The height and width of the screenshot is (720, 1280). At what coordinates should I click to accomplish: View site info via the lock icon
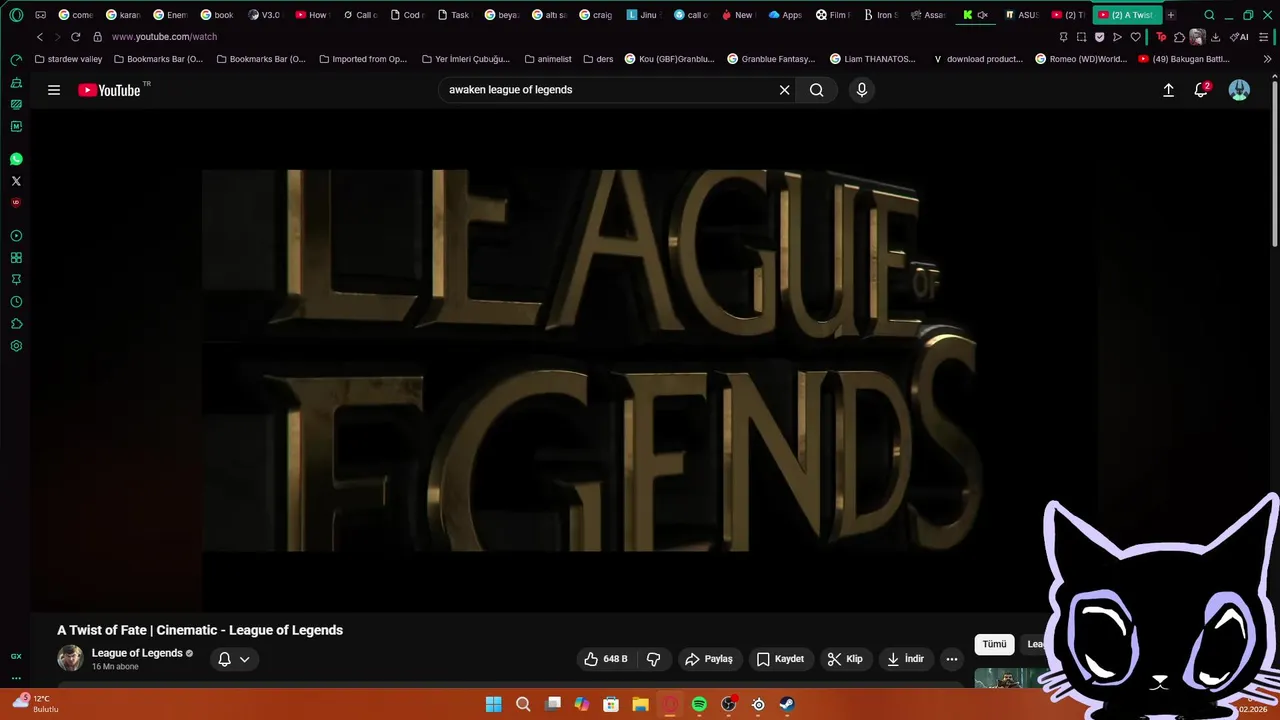(x=97, y=37)
